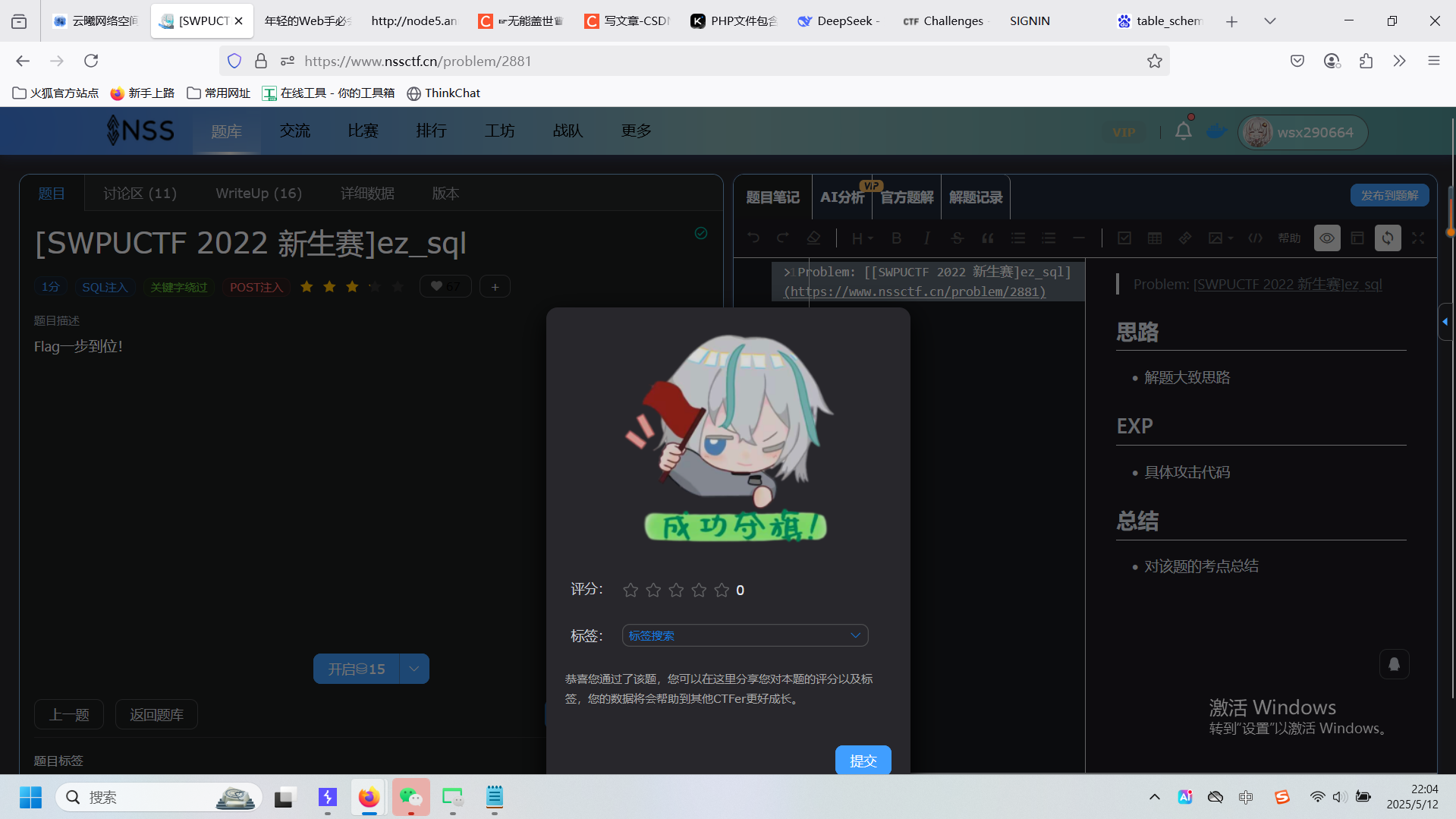The image size is (1456, 819).
Task: Insert horizontal rule line
Action: coord(1078,238)
